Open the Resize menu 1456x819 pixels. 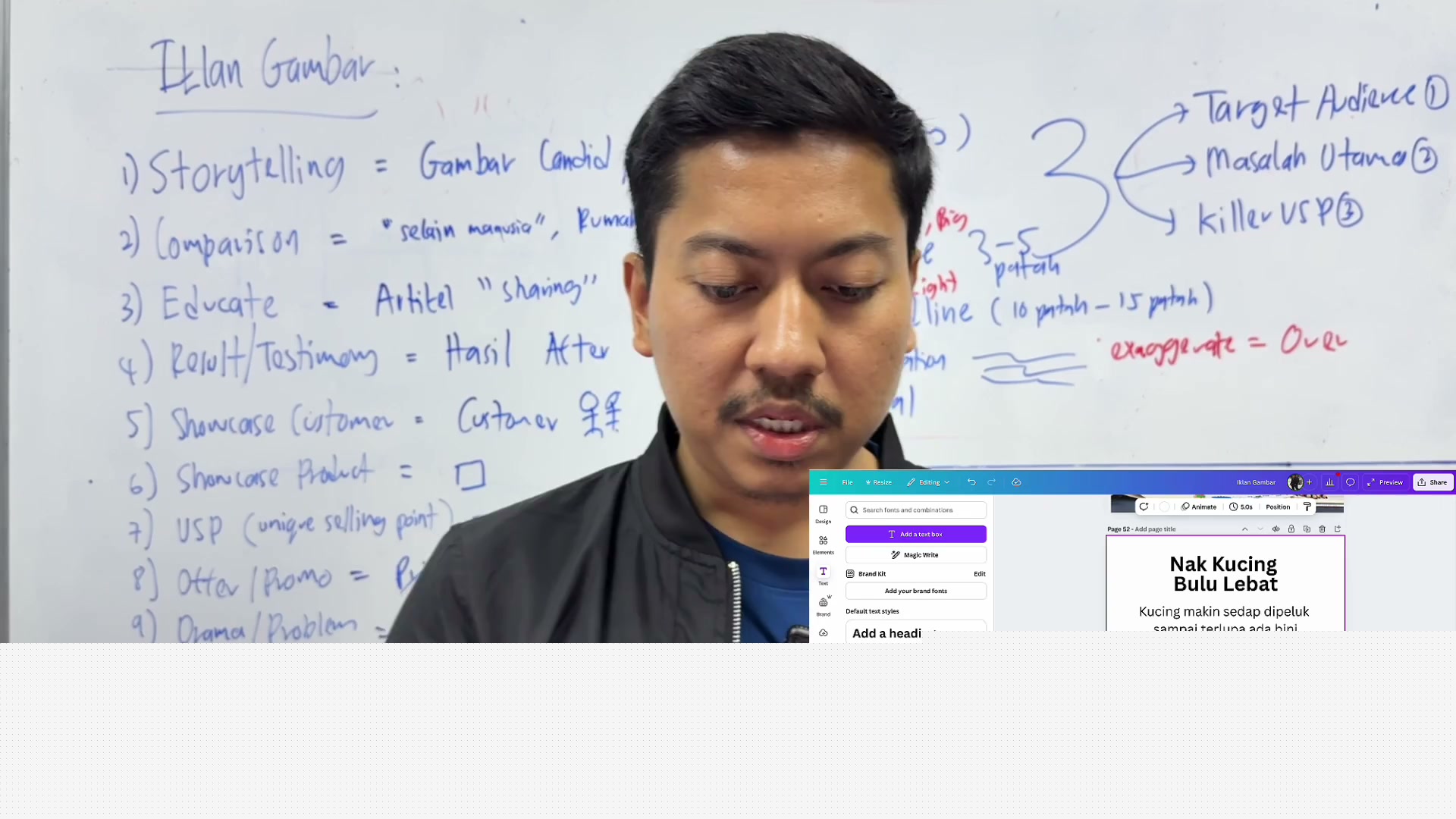[878, 482]
